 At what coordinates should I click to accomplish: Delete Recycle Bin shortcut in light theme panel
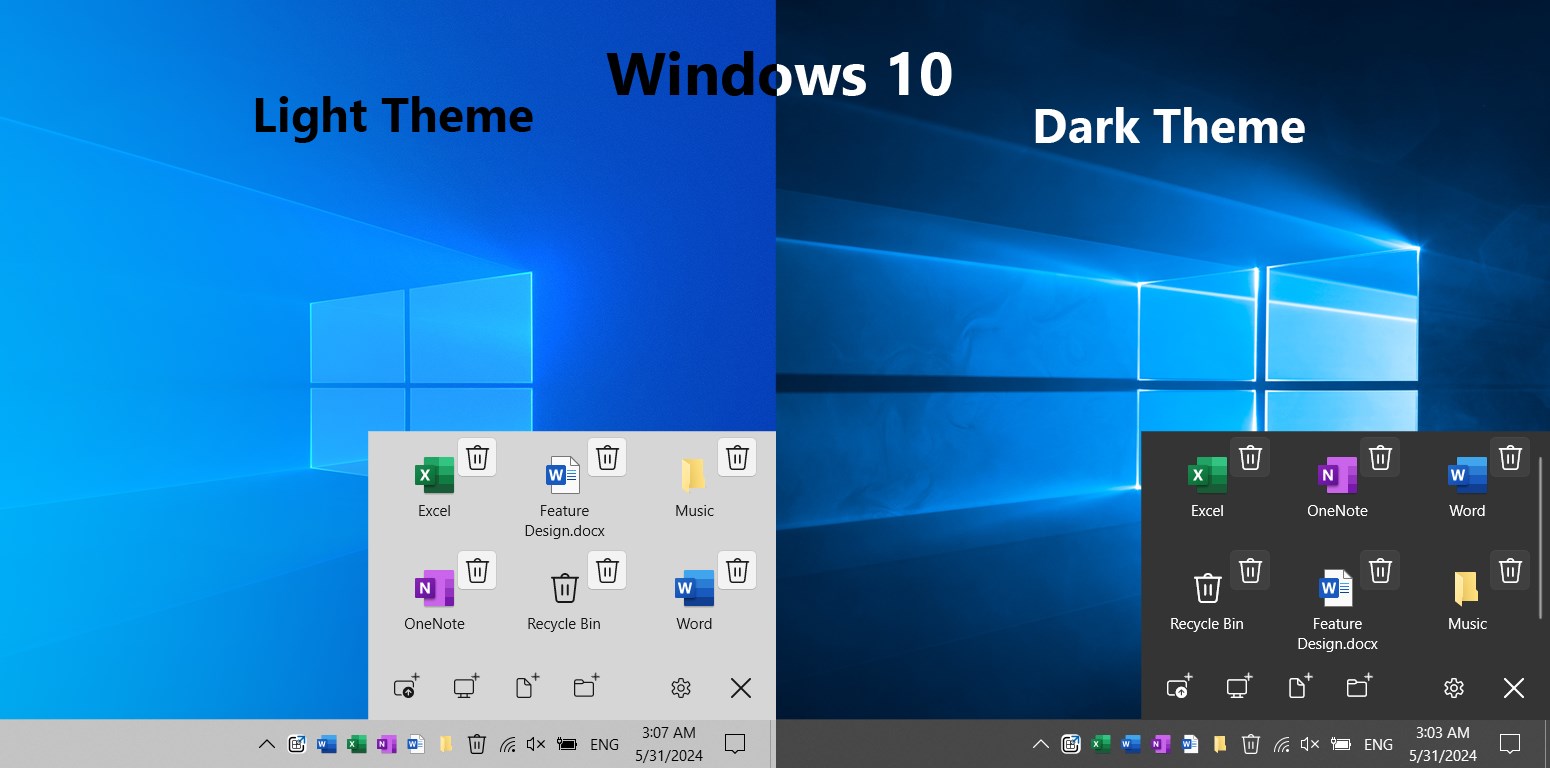607,570
